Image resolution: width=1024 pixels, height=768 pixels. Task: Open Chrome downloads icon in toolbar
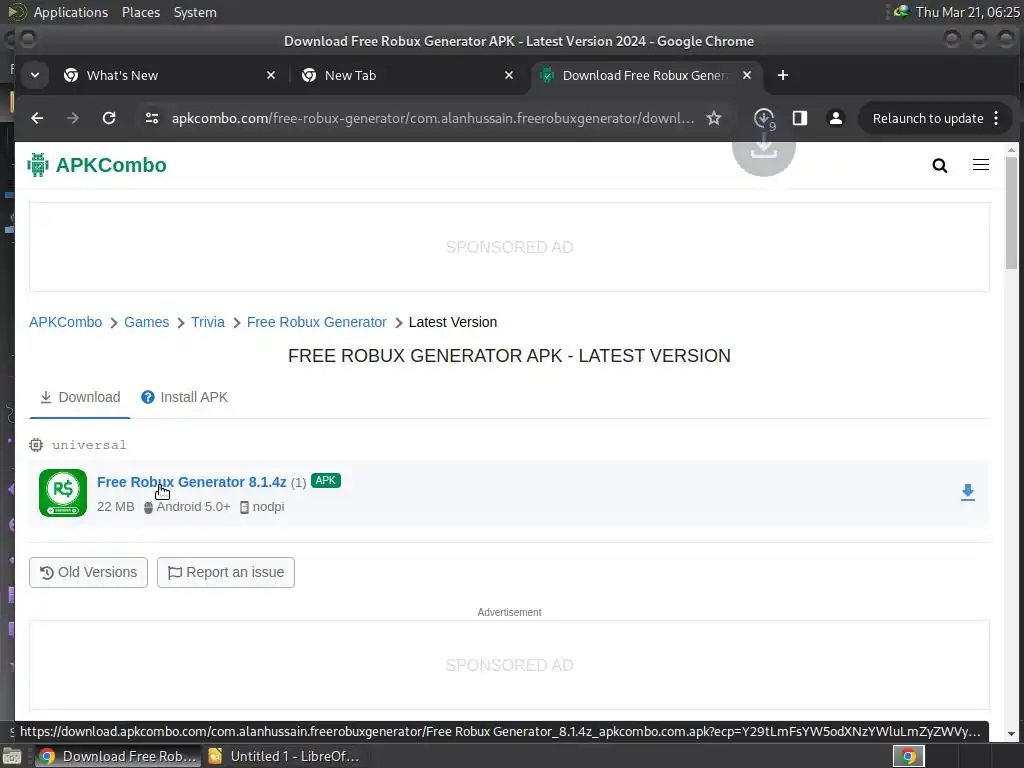(763, 118)
